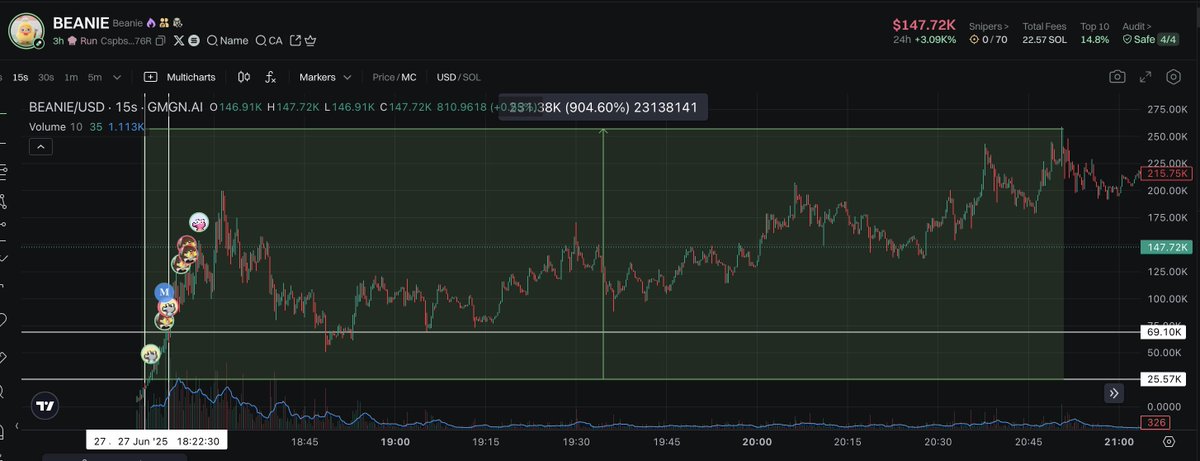Switch denomination to SOL
The image size is (1200, 461).
(471, 77)
